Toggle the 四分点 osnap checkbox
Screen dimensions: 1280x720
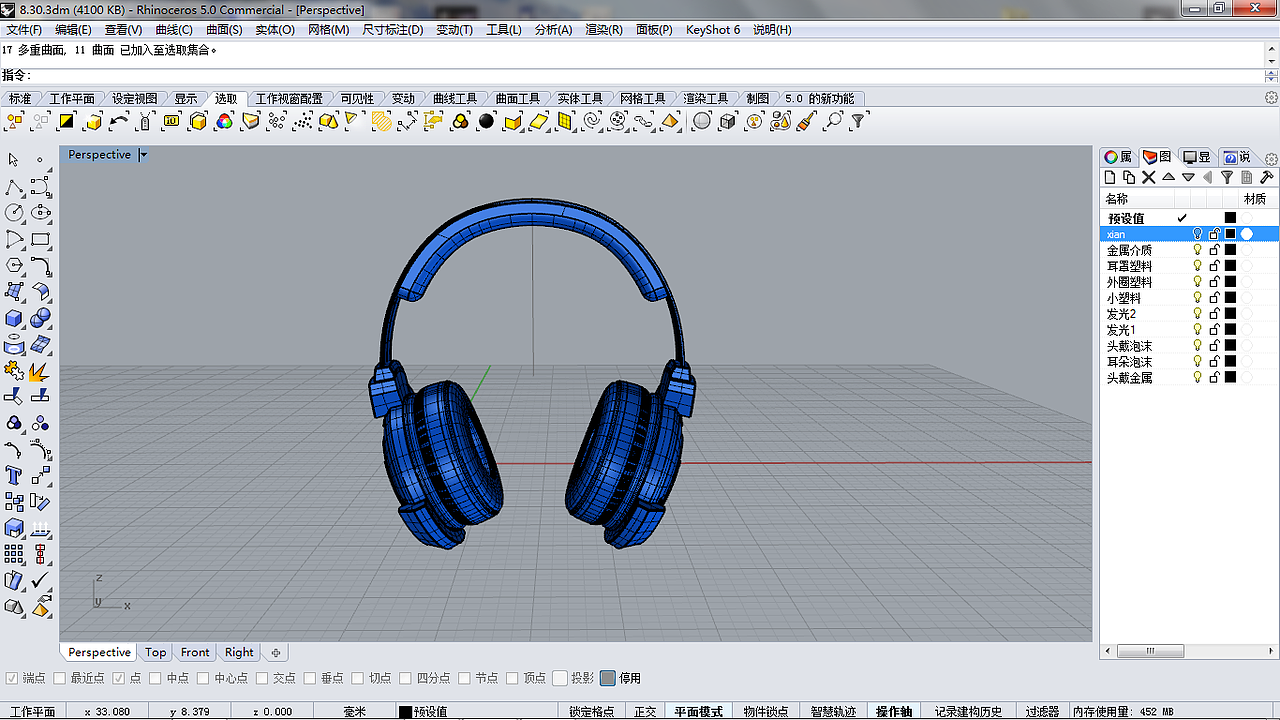coord(406,678)
